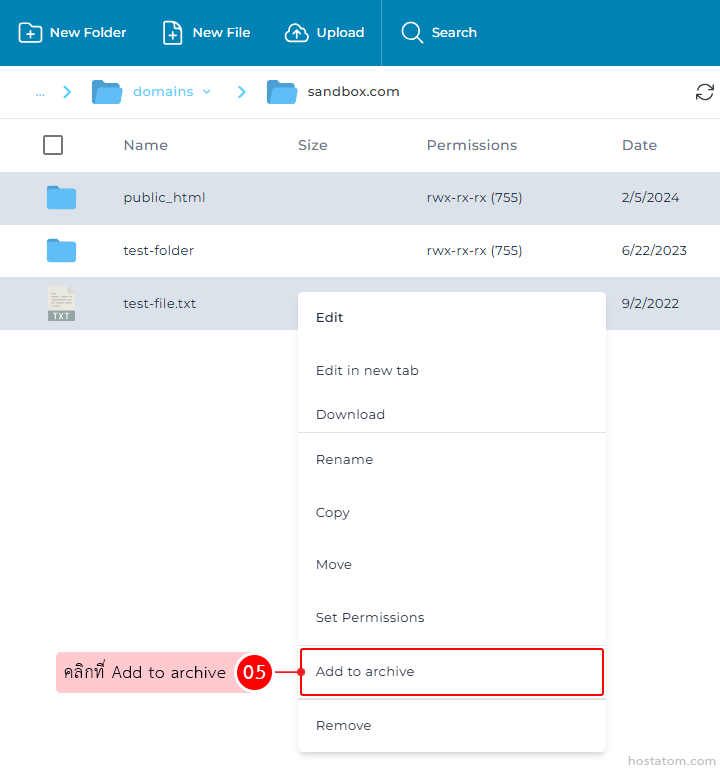Click the Upload cloud icon

point(297,33)
